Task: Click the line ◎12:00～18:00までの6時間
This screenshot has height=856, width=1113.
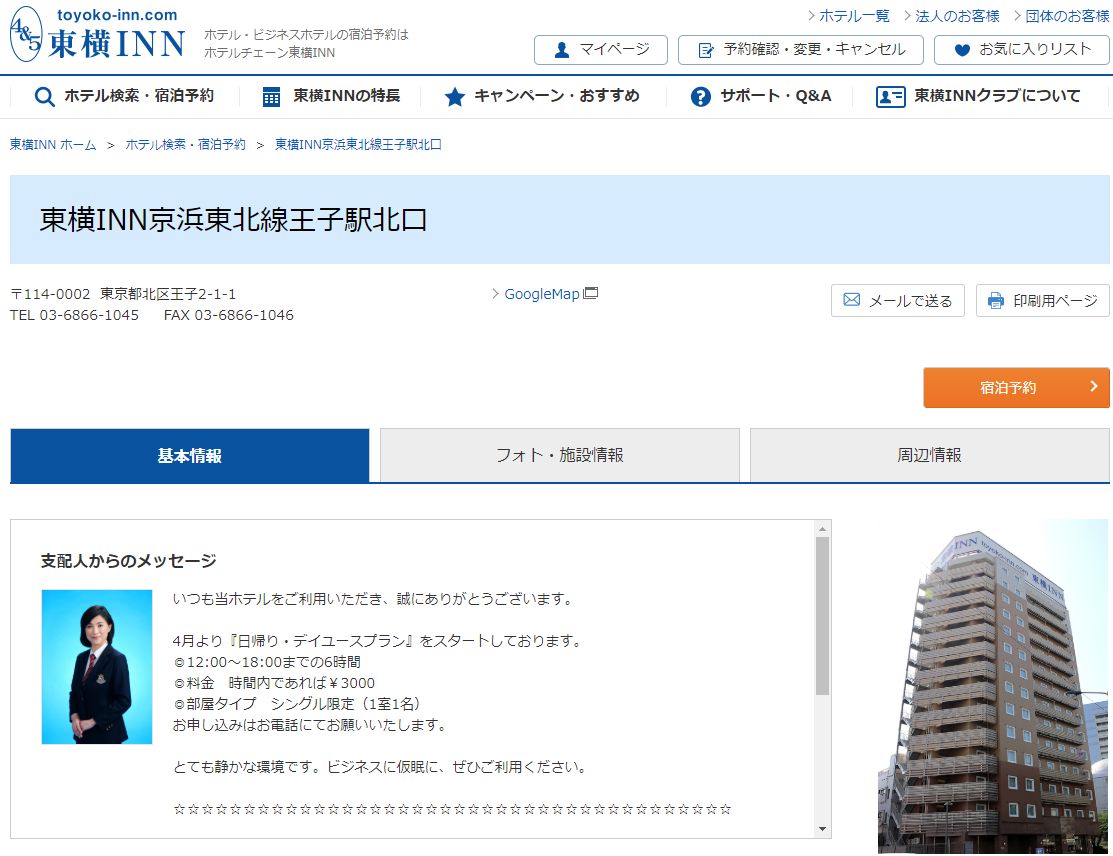Action: [267, 662]
